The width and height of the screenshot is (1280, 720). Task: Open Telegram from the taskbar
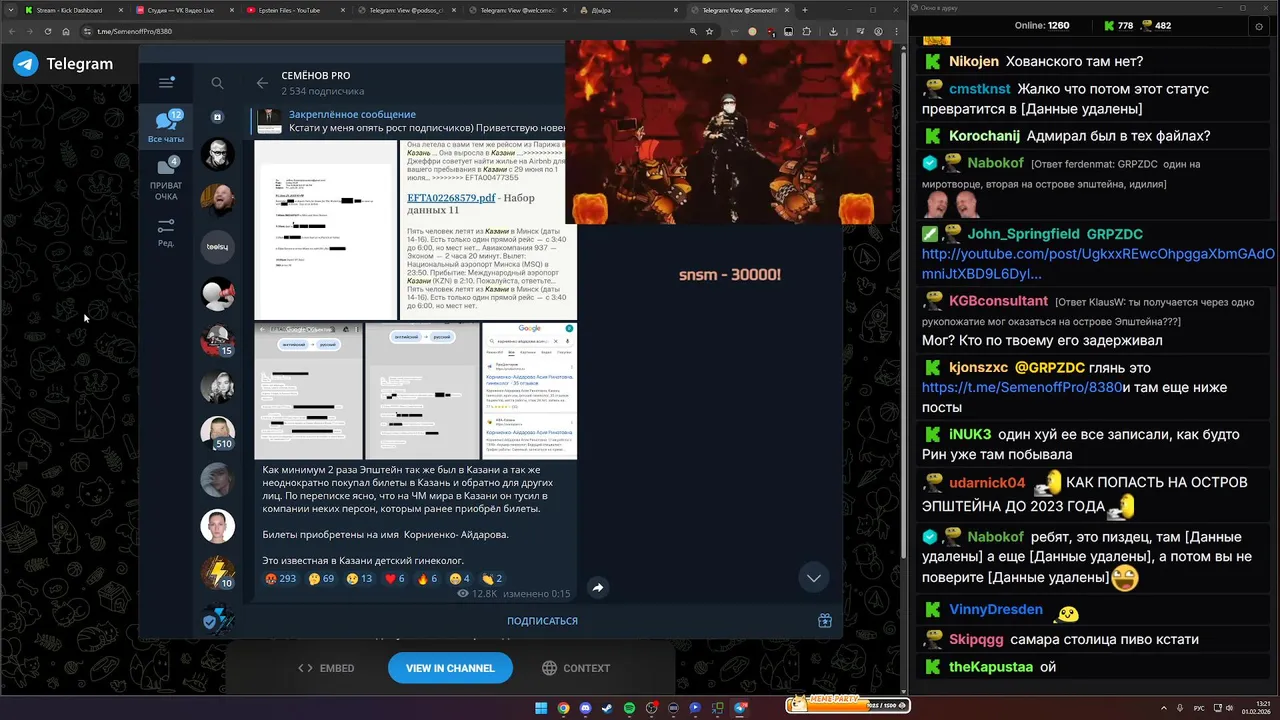pyautogui.click(x=740, y=708)
